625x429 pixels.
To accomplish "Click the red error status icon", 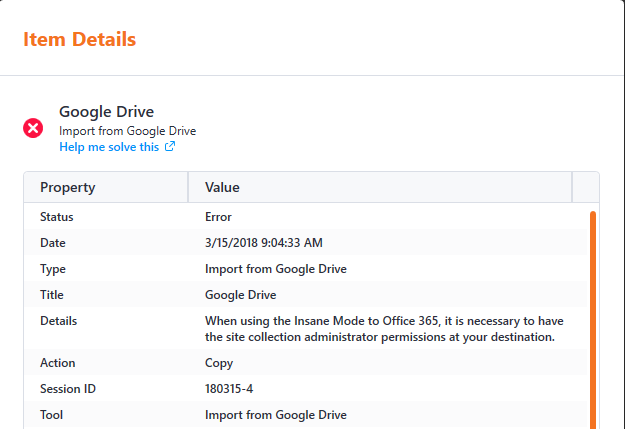I will point(33,128).
